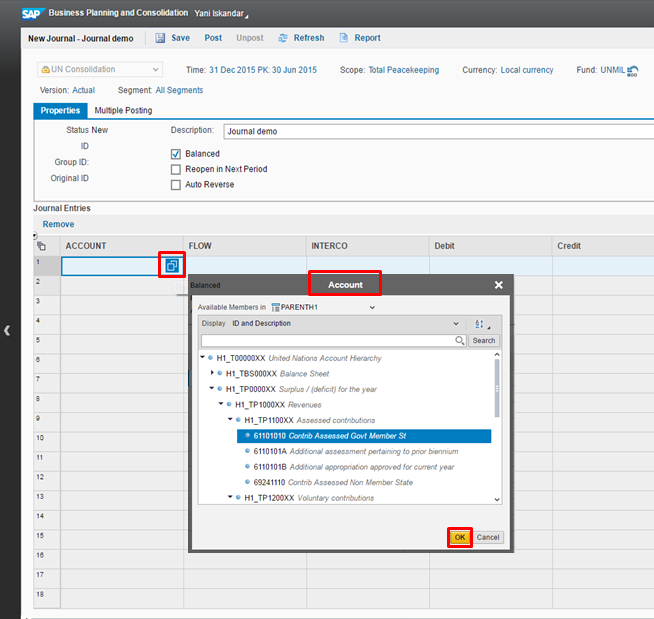Click the Time 31 Dec 2015 link
This screenshot has width=654, height=619.
tap(263, 70)
